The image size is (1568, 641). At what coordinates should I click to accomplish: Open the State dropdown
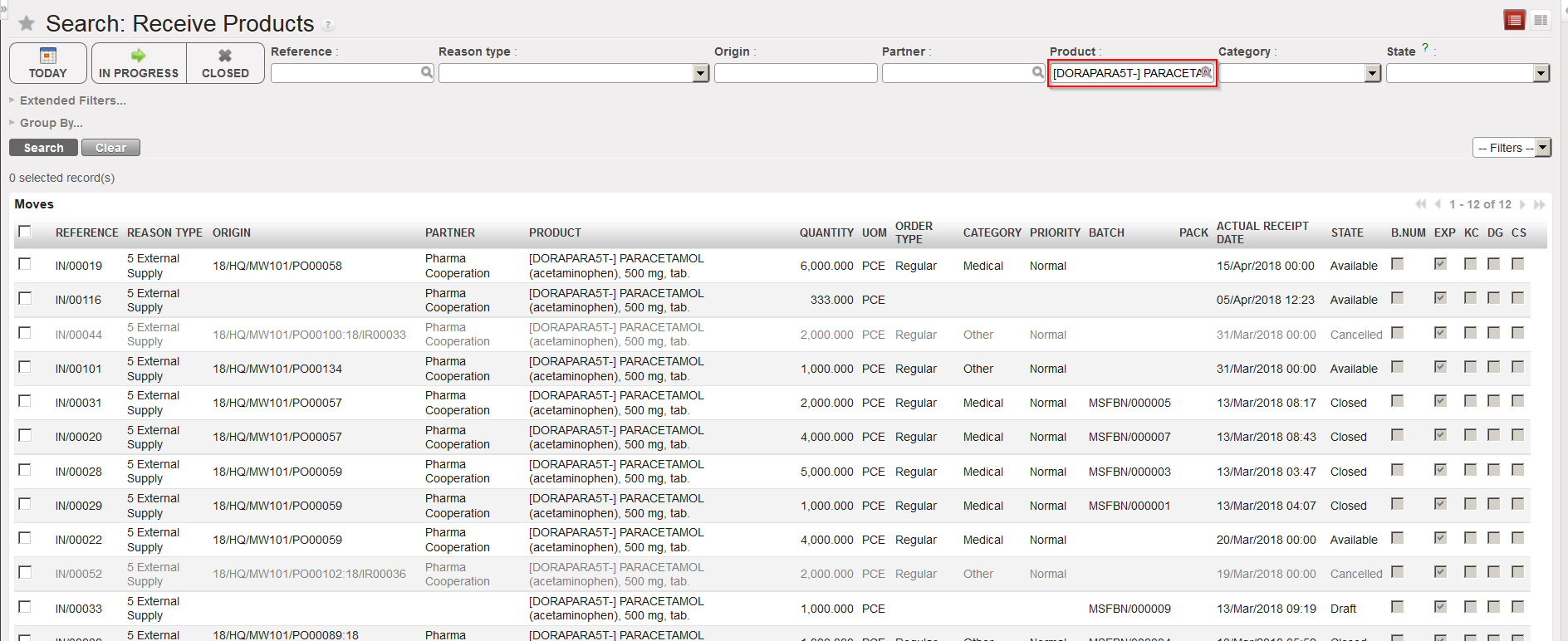[x=1541, y=74]
